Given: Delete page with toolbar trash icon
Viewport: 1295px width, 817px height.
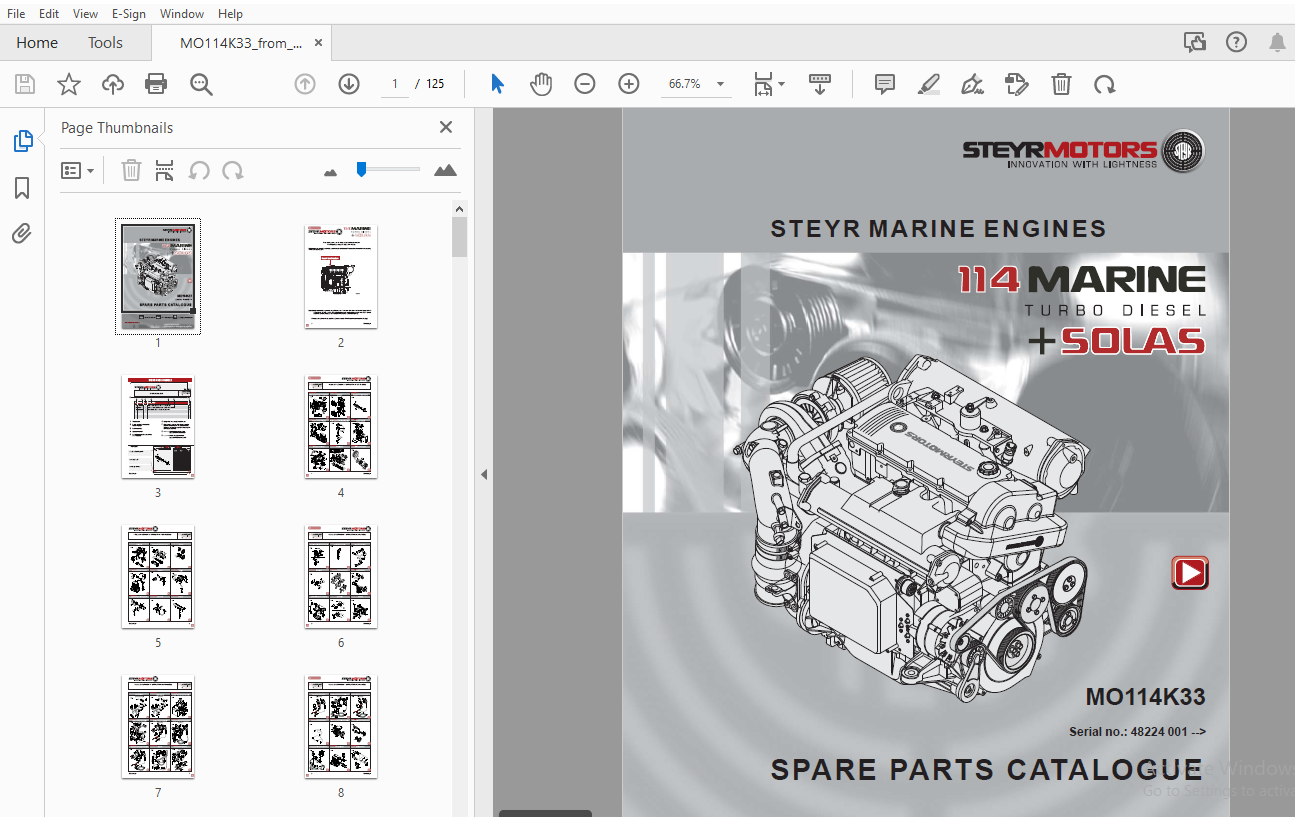Looking at the screenshot, I should coord(1061,84).
